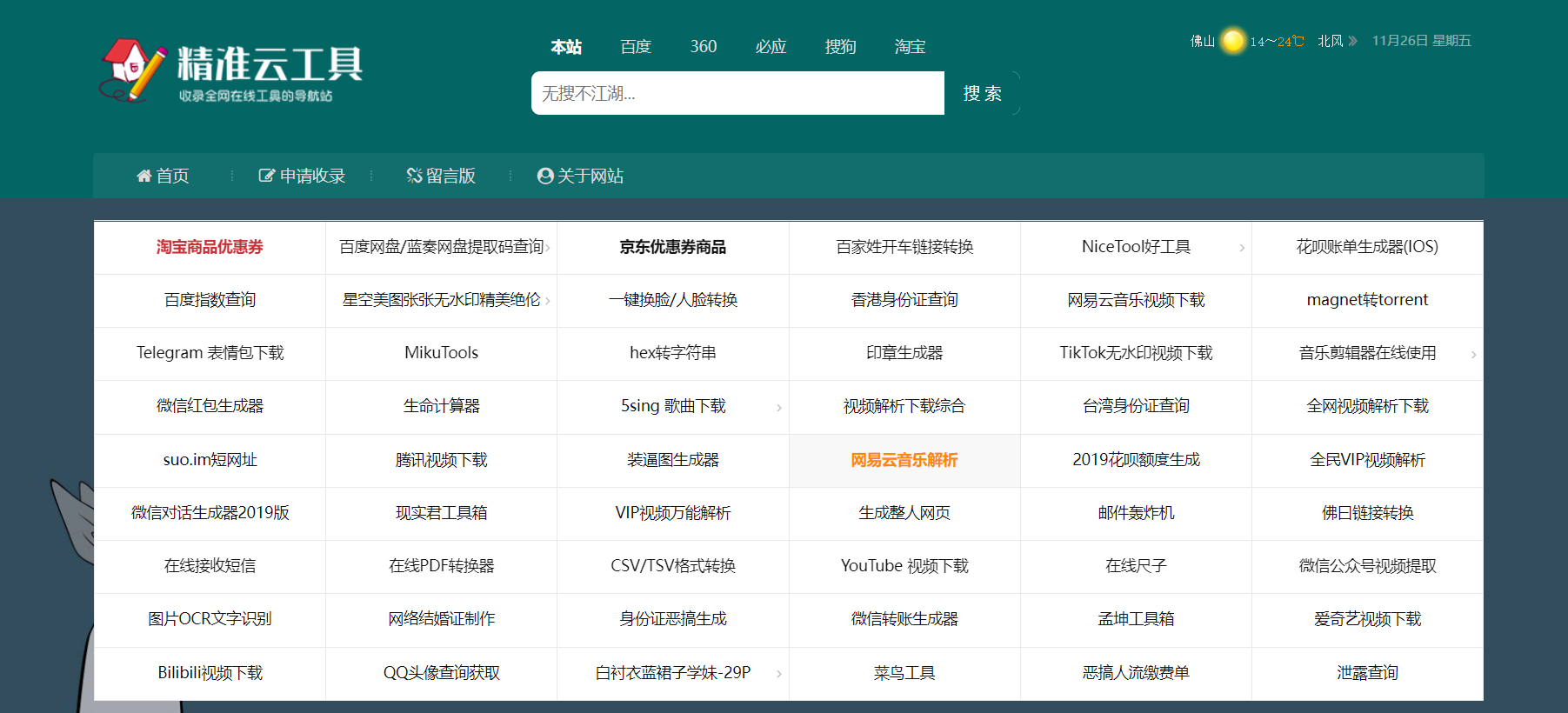Select the 必应 search engine tab
Image resolution: width=1568 pixels, height=713 pixels.
point(771,47)
